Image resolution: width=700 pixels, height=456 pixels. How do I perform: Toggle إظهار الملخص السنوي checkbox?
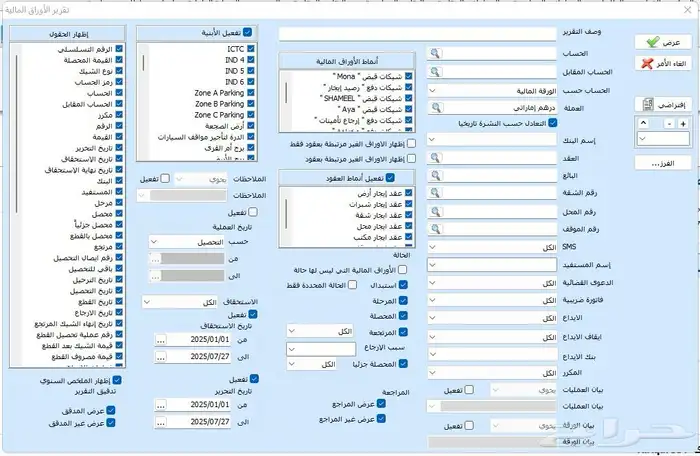tap(117, 381)
